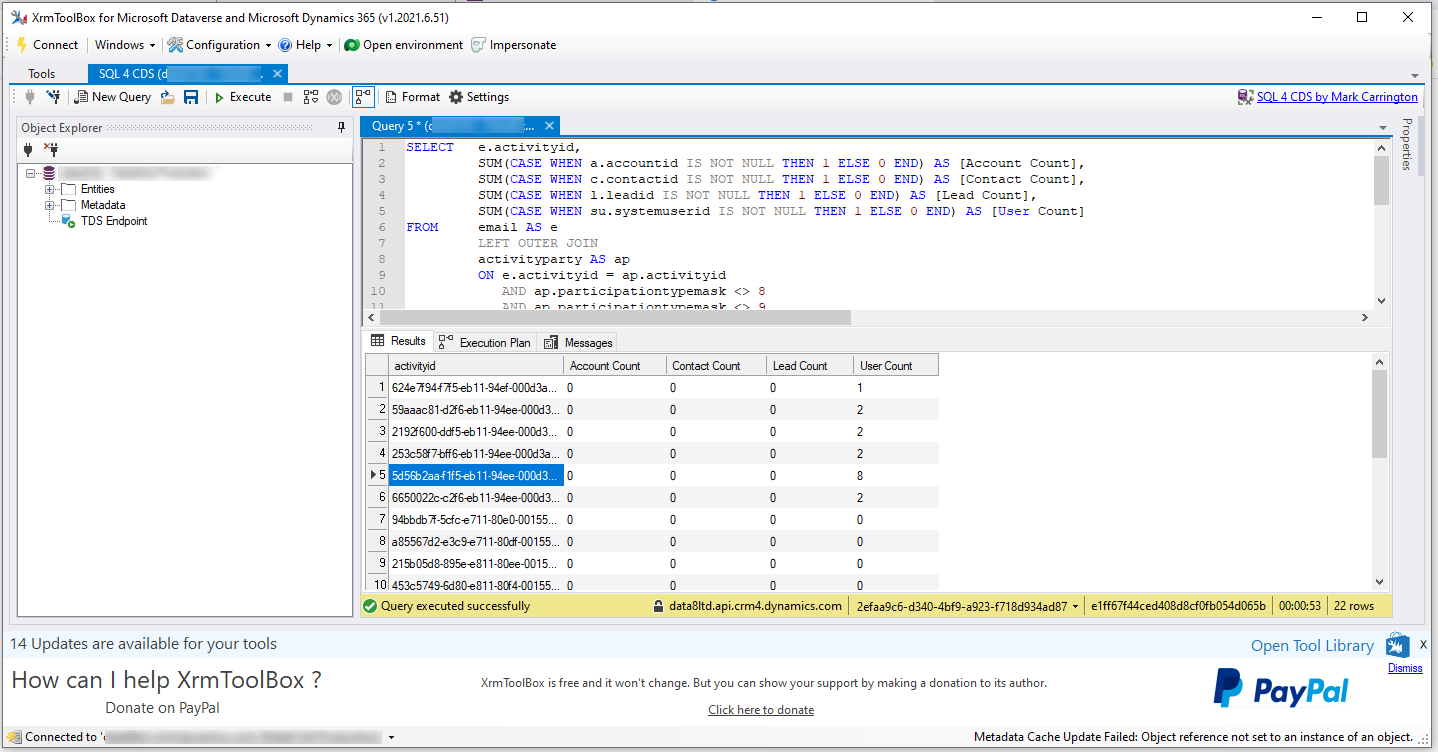Click the 22 rows status entry
The width and height of the screenshot is (1438, 752).
1354,606
